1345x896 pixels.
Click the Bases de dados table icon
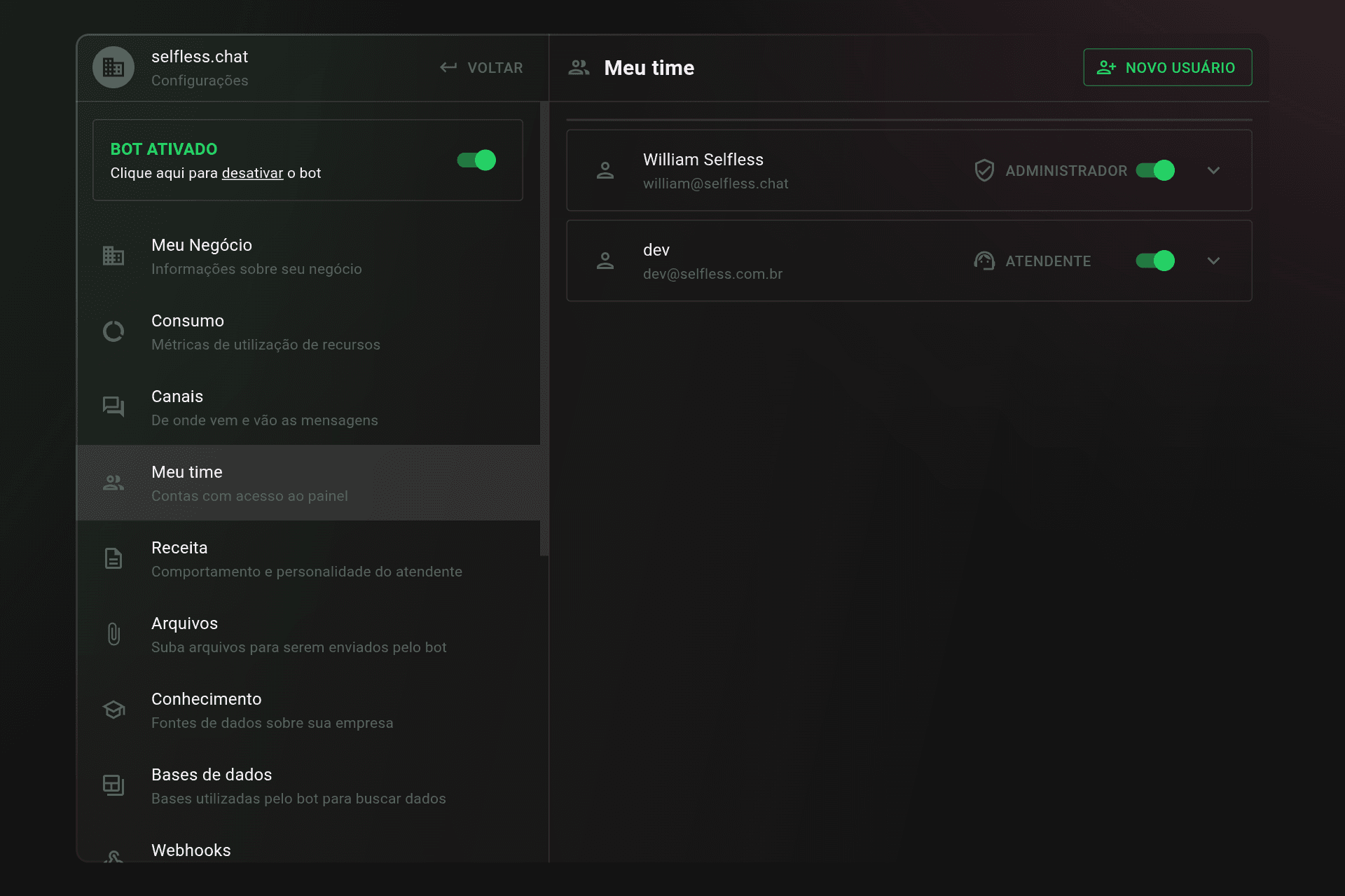tap(113, 785)
